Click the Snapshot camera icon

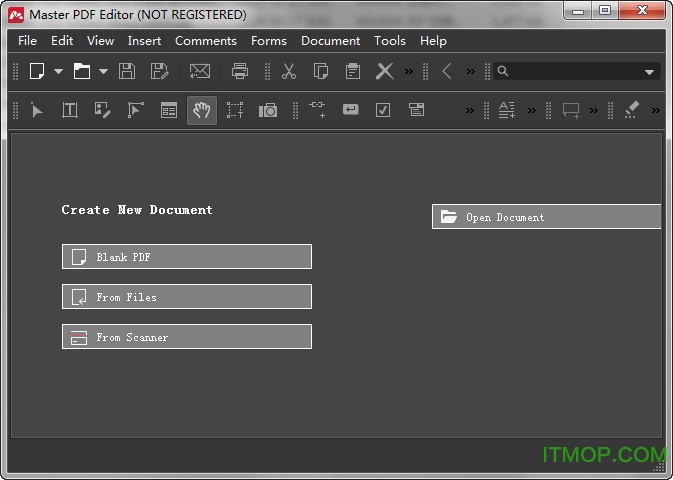[x=268, y=110]
